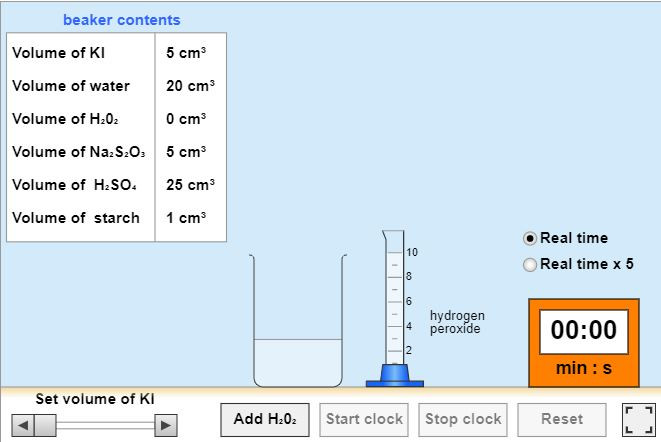Click the beaker contents heading
The height and width of the screenshot is (442, 661).
(x=121, y=20)
